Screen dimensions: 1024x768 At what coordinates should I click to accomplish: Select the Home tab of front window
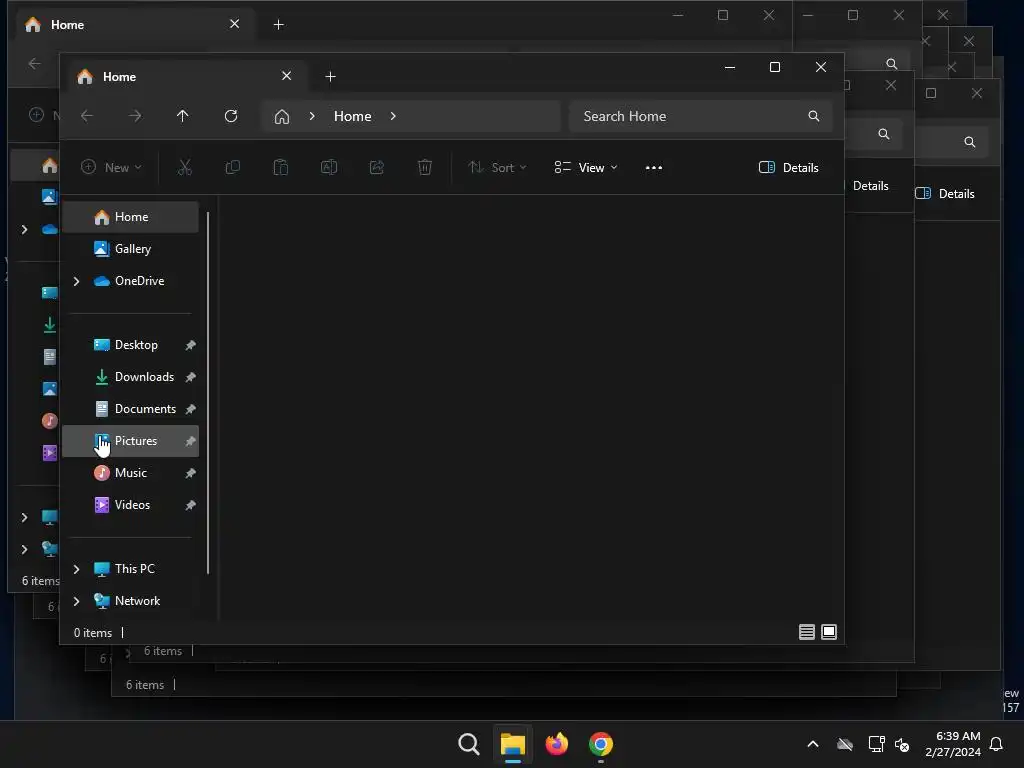(x=185, y=76)
